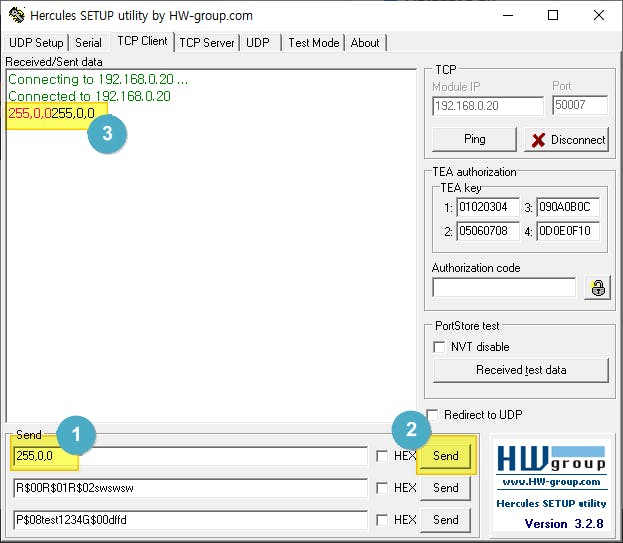Switch to the UDP tab
The height and width of the screenshot is (543, 623).
pyautogui.click(x=258, y=43)
